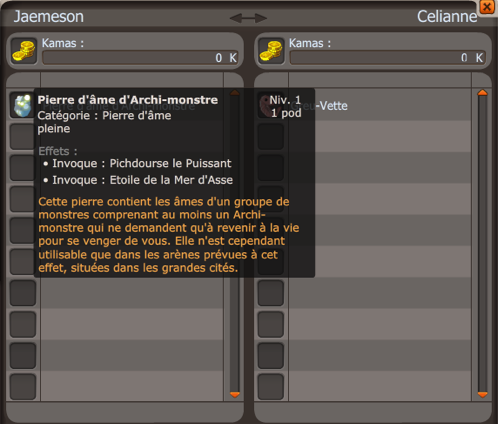Image resolution: width=498 pixels, height=424 pixels.
Task: Click the Celianne player name header
Action: click(x=447, y=17)
